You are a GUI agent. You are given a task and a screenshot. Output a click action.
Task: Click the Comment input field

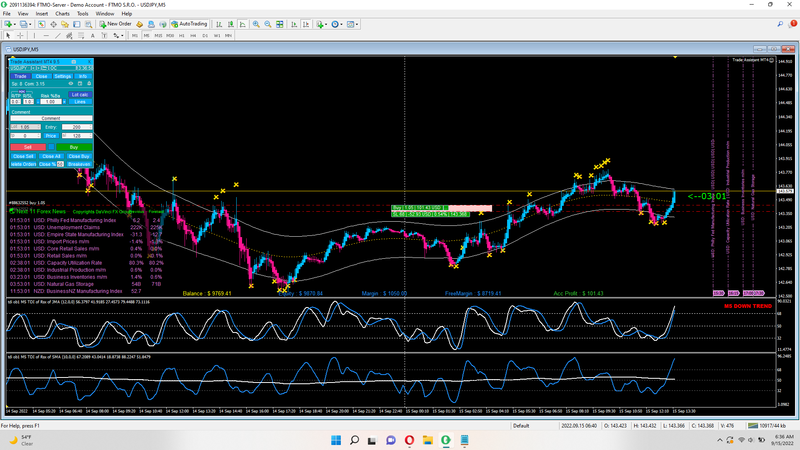pyautogui.click(x=51, y=118)
